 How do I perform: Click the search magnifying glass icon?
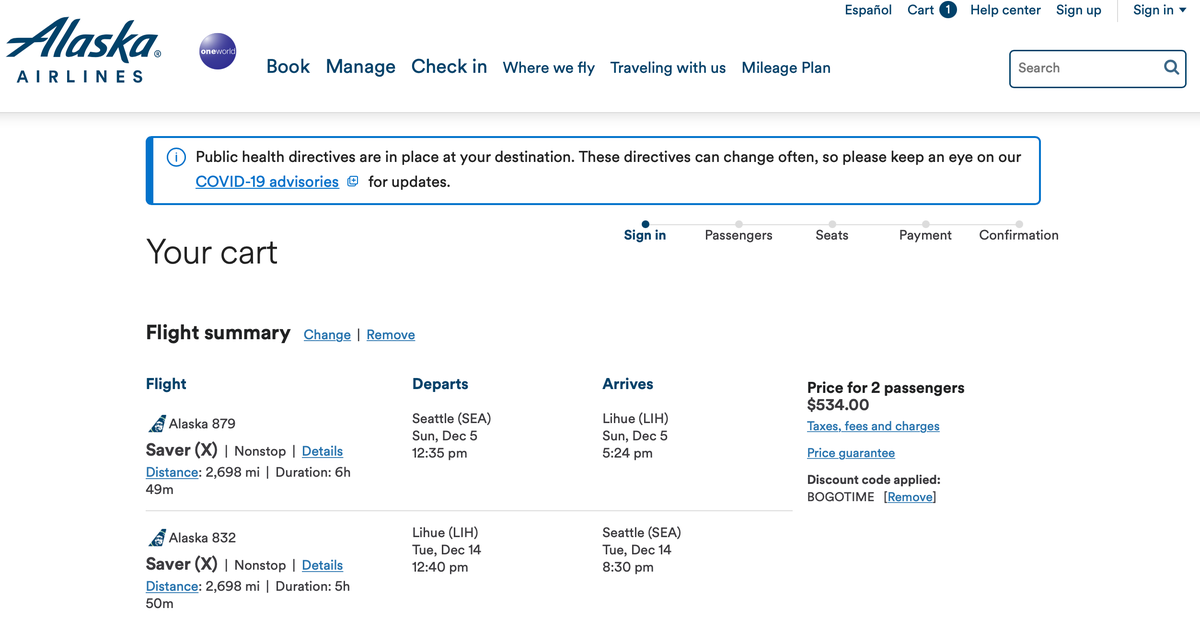point(1170,67)
